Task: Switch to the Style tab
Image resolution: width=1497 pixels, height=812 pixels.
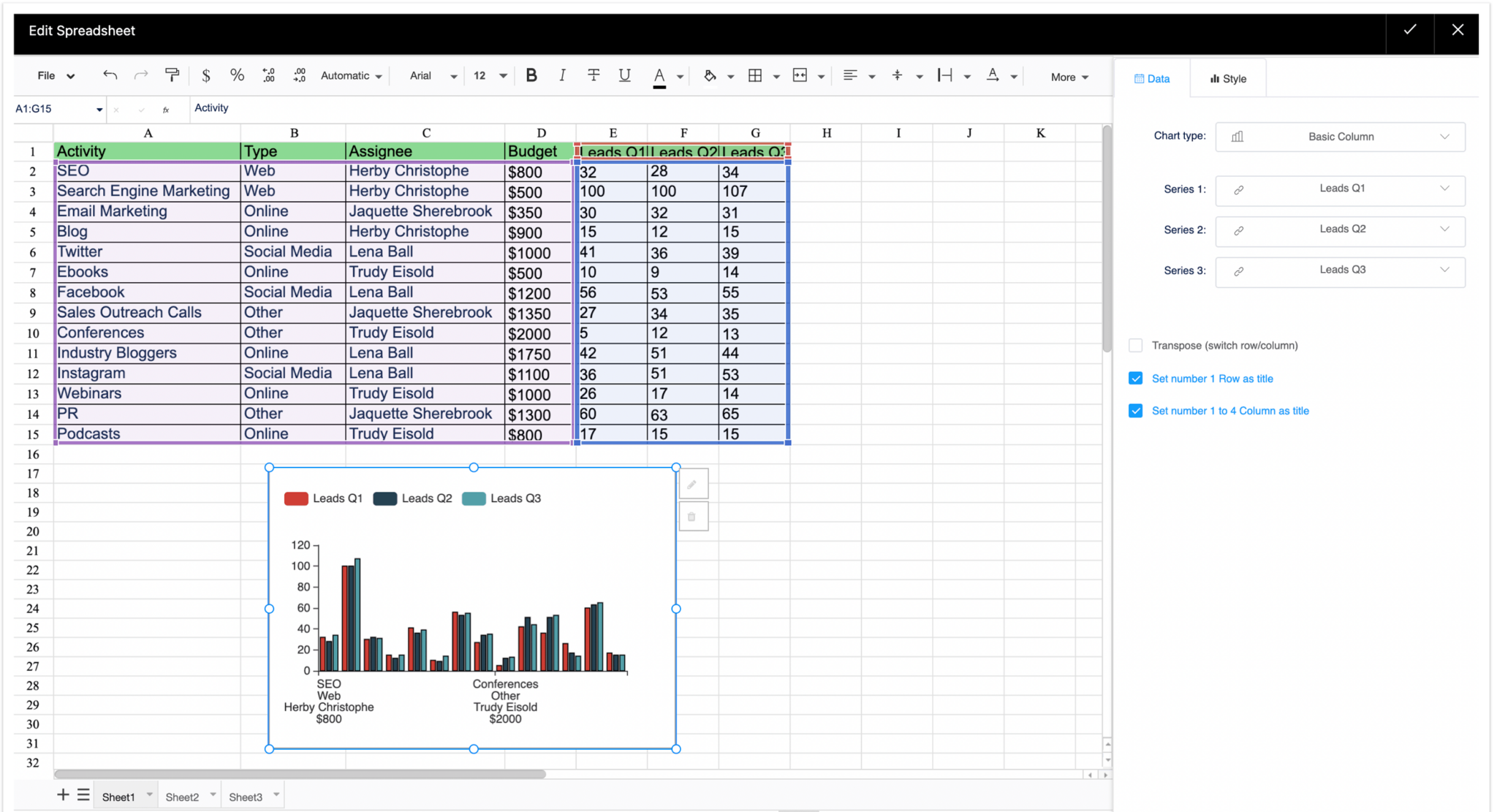Action: point(1227,77)
